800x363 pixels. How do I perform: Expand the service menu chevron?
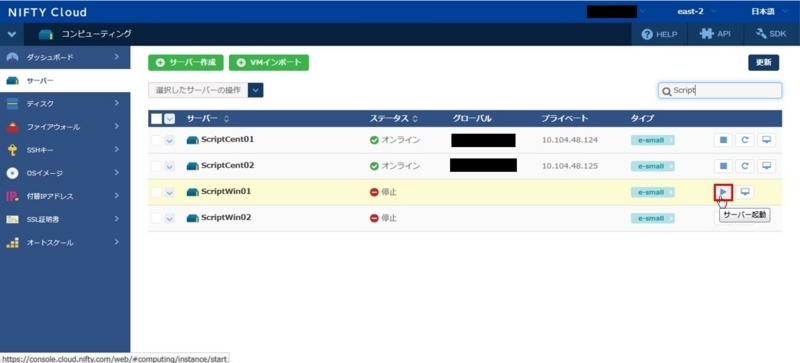[12, 35]
